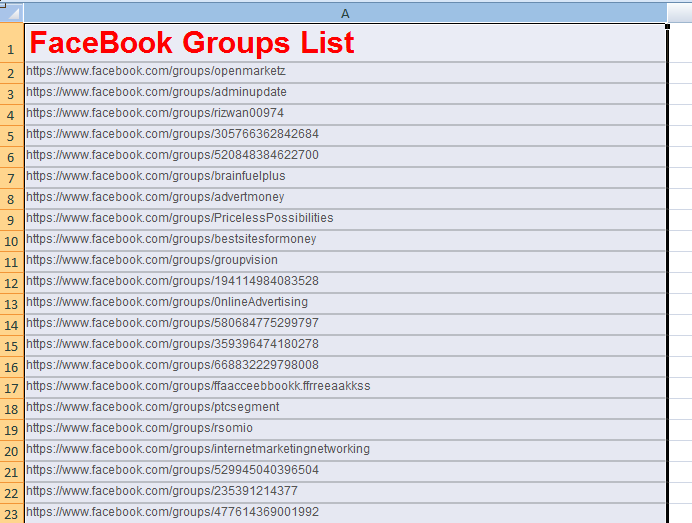Click the 529945040396504 group URL cell
Image resolution: width=692 pixels, height=523 pixels.
click(345, 471)
